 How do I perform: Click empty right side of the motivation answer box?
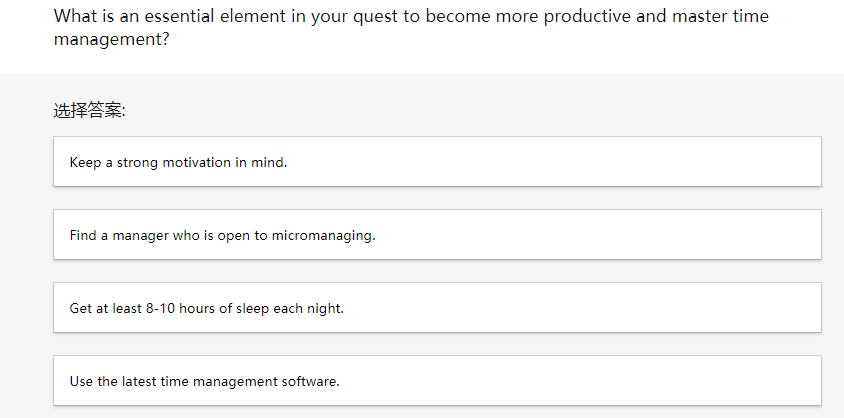pyautogui.click(x=650, y=162)
